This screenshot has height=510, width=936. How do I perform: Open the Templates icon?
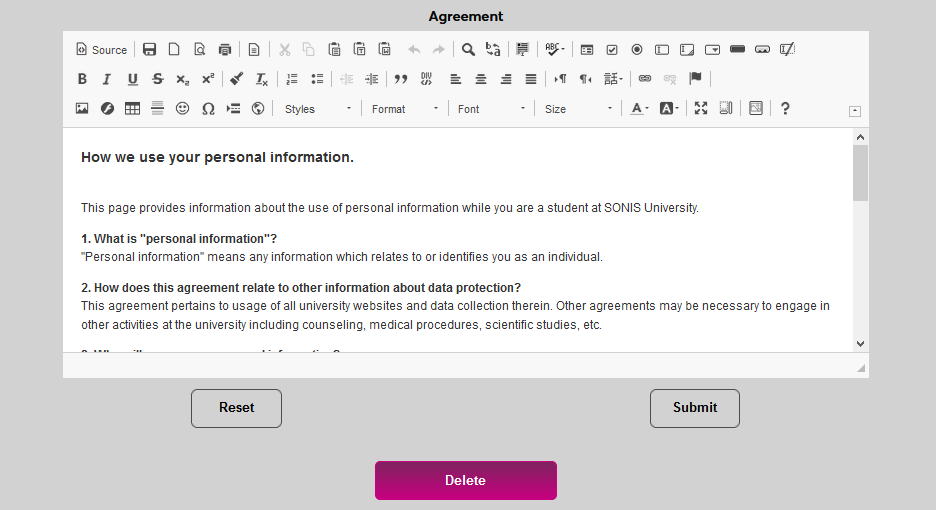[x=254, y=50]
